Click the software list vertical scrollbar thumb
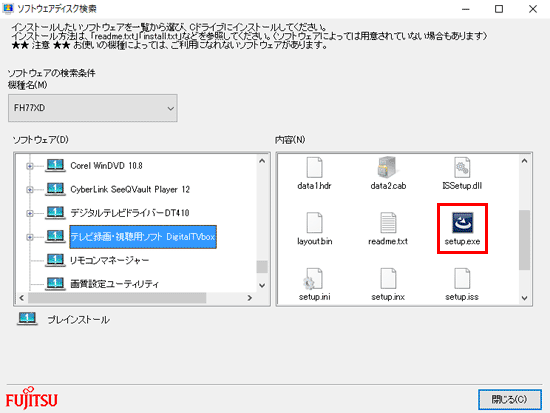Viewport: 550px width, 413px height. (x=262, y=267)
